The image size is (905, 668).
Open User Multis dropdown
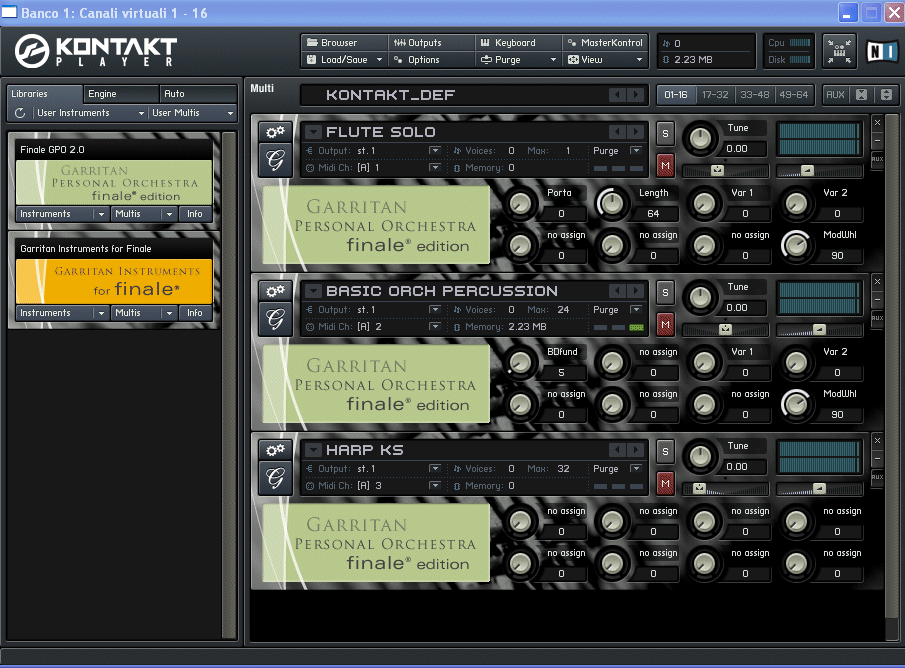point(192,113)
